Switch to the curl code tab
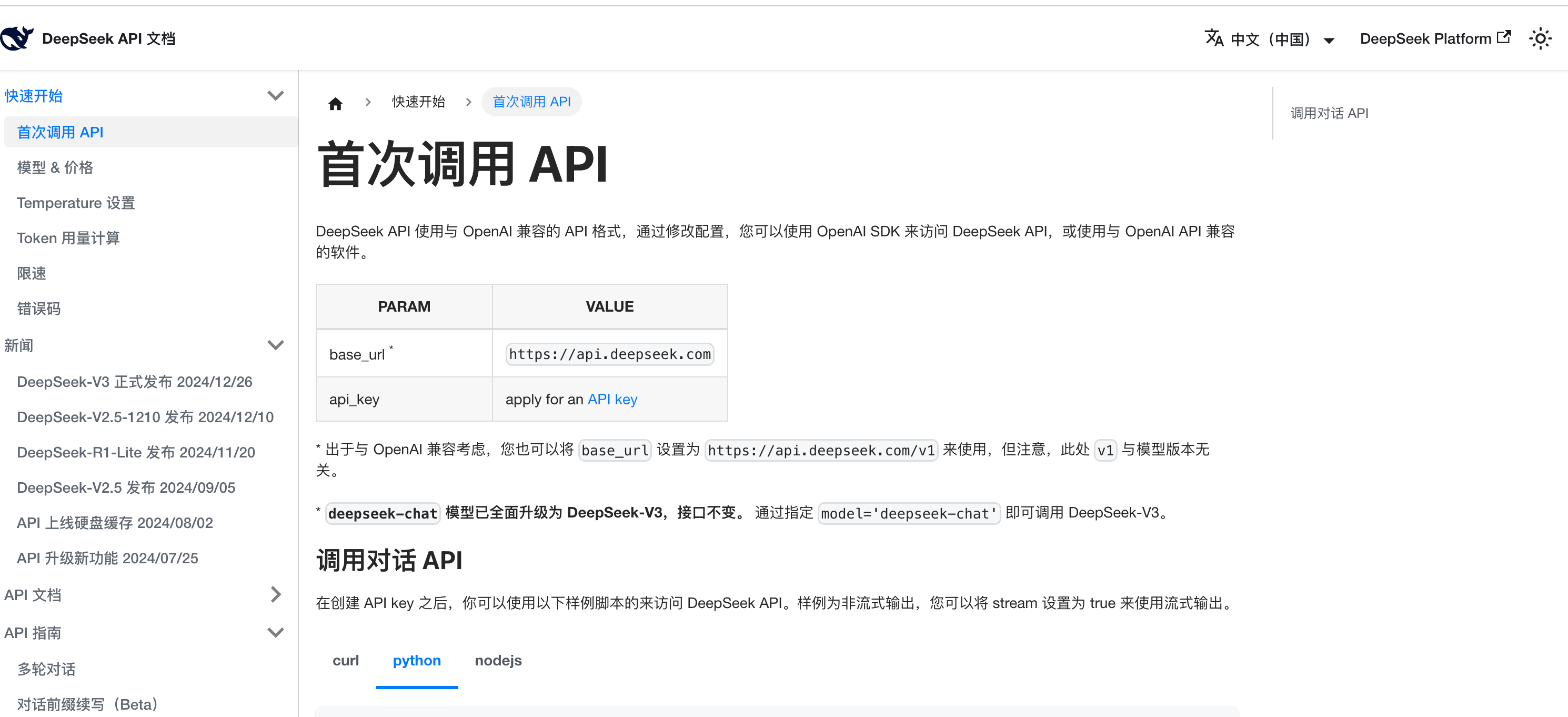The image size is (1568, 717). pyautogui.click(x=346, y=660)
